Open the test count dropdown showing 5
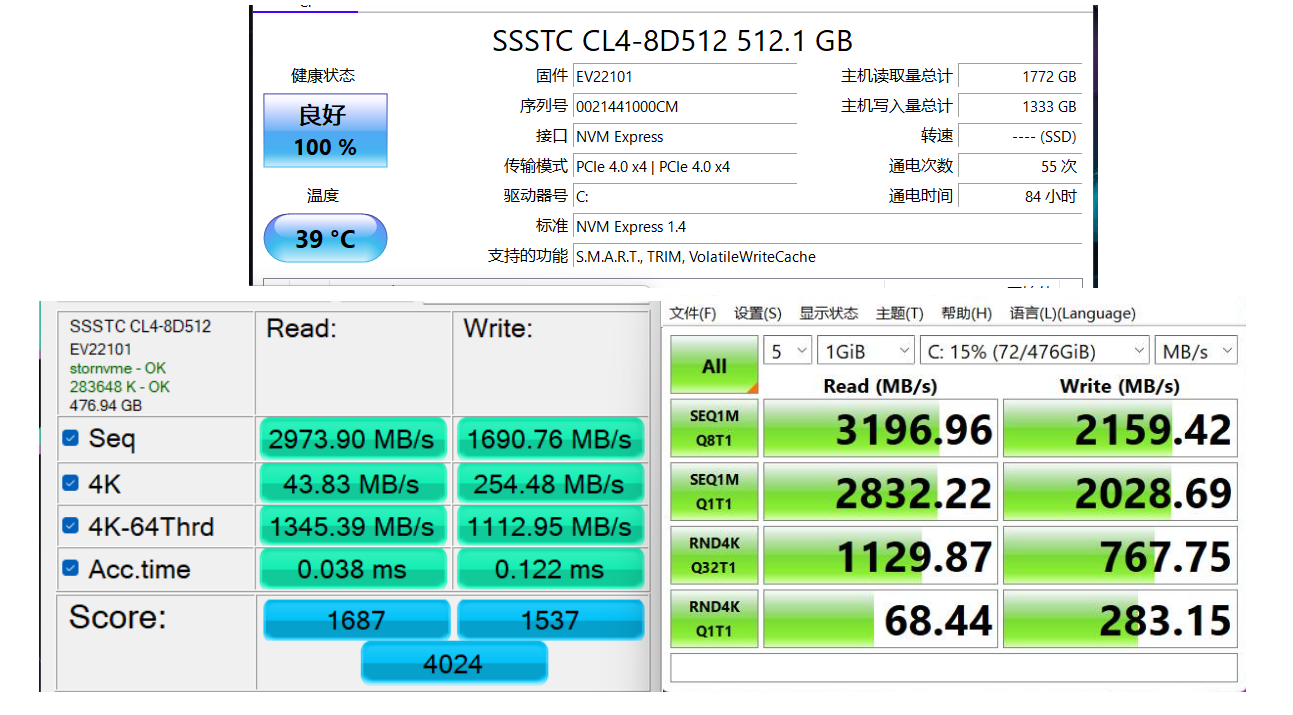 [787, 351]
